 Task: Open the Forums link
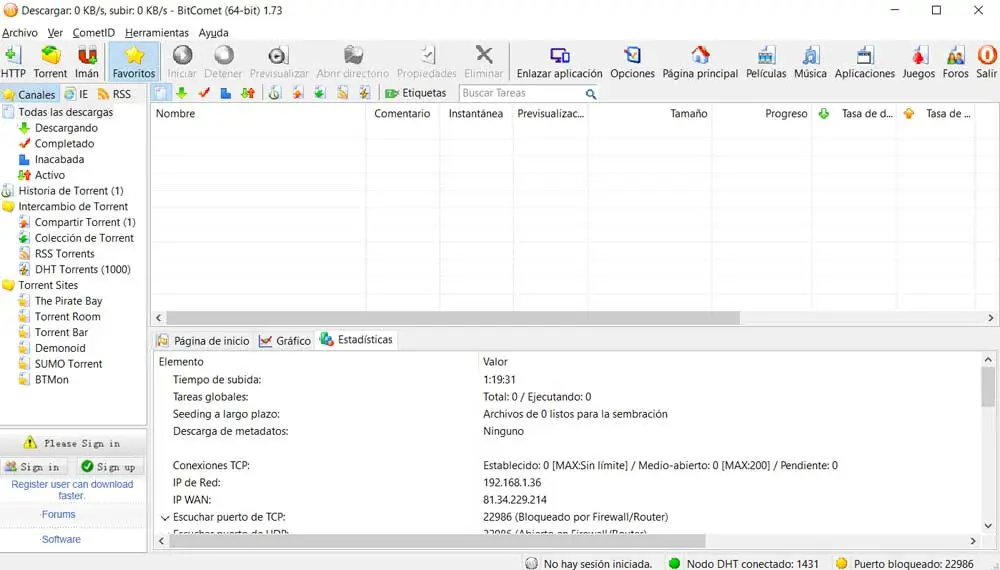coord(58,515)
